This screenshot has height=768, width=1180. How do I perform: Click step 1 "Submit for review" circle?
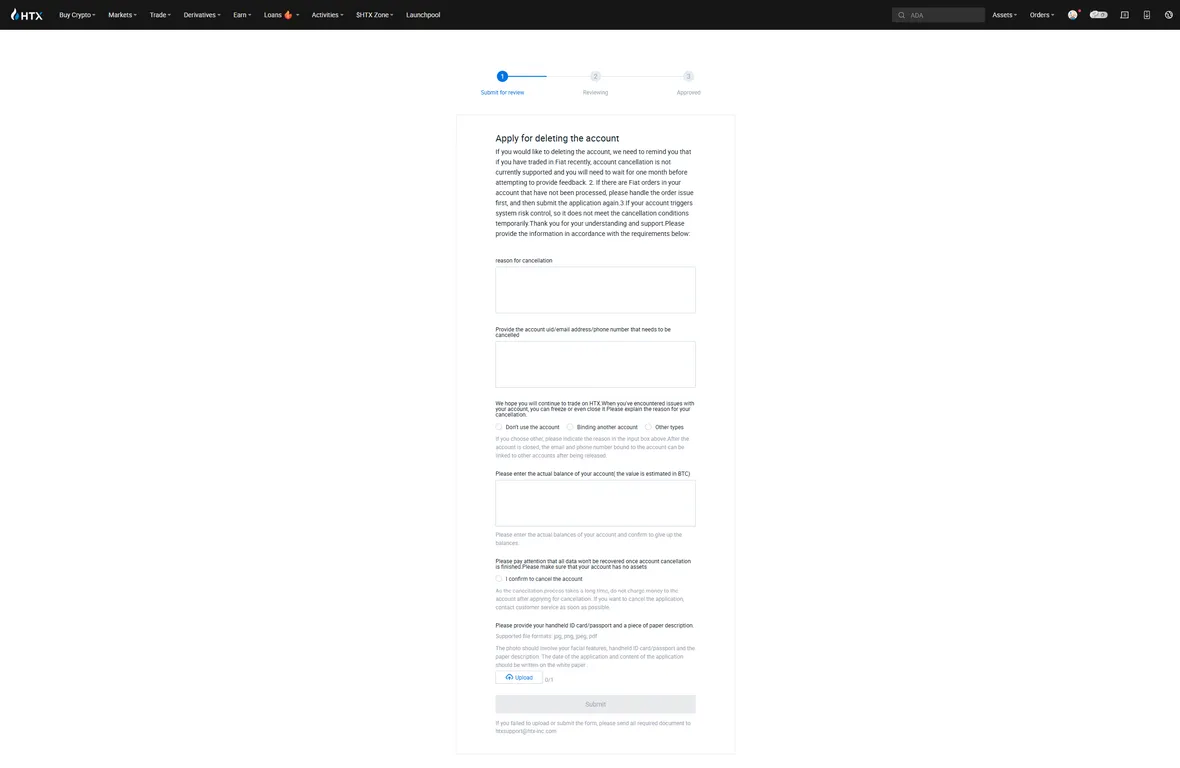(x=502, y=76)
